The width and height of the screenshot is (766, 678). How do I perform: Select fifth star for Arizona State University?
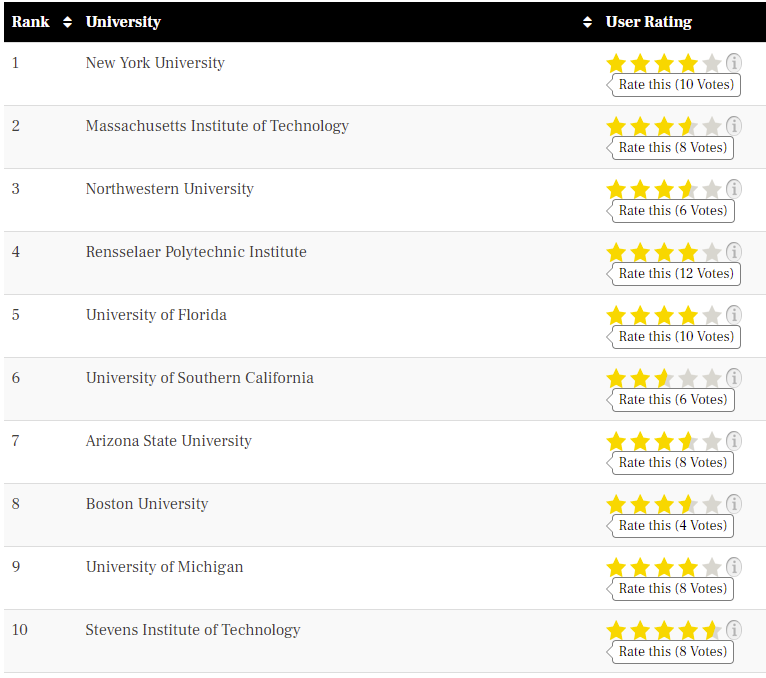(711, 442)
